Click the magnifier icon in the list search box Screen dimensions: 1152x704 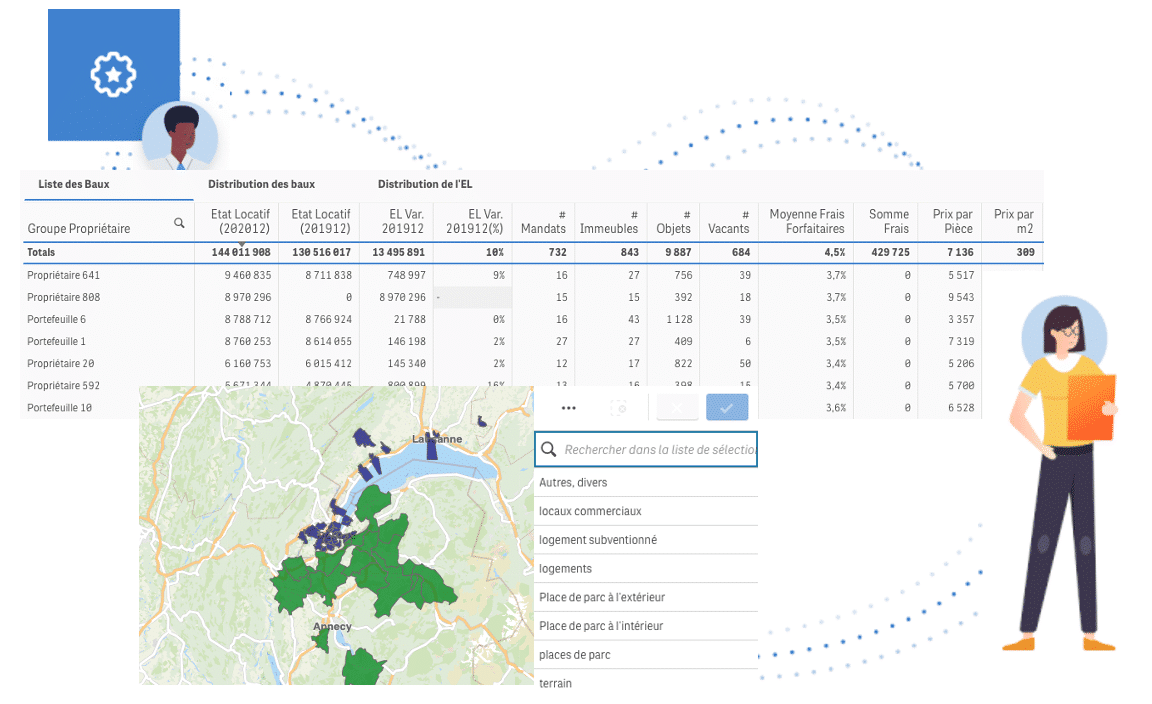(x=548, y=450)
